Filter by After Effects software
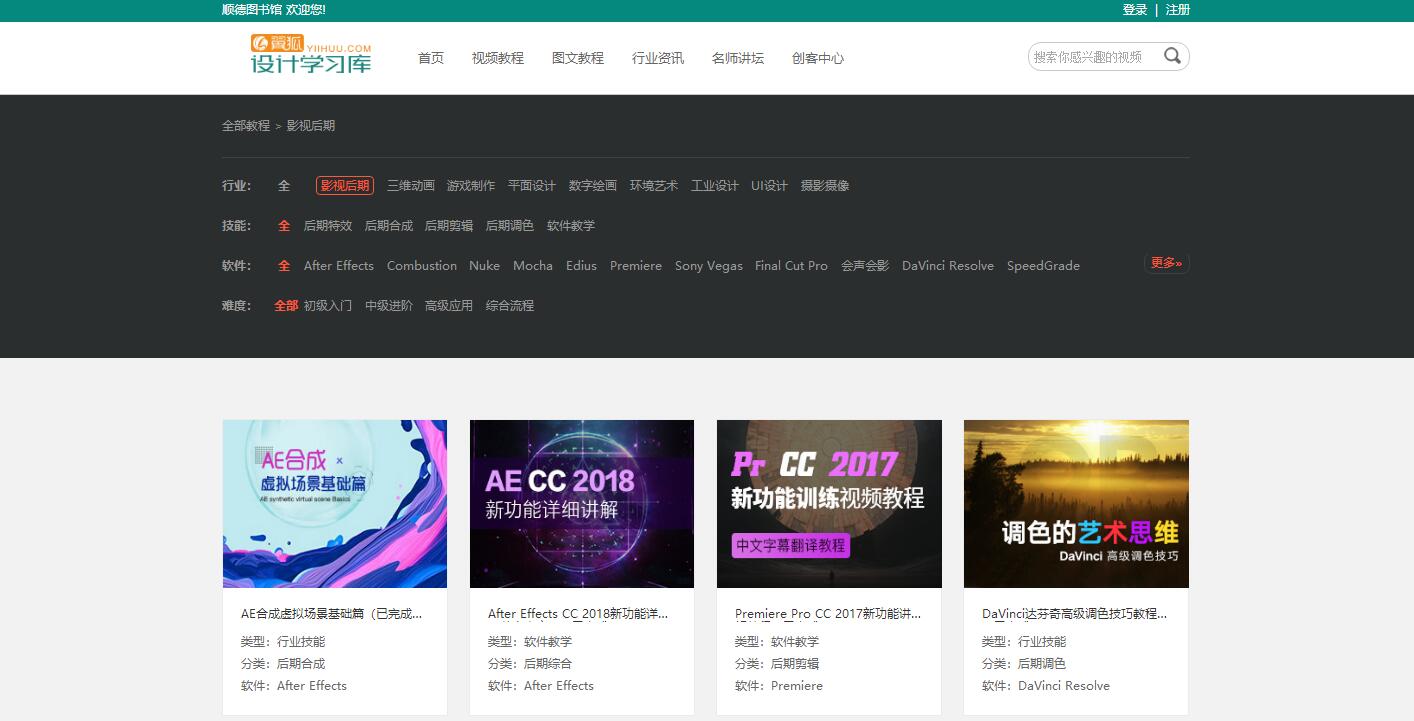Screen dimensions: 1414x721 click(x=339, y=266)
